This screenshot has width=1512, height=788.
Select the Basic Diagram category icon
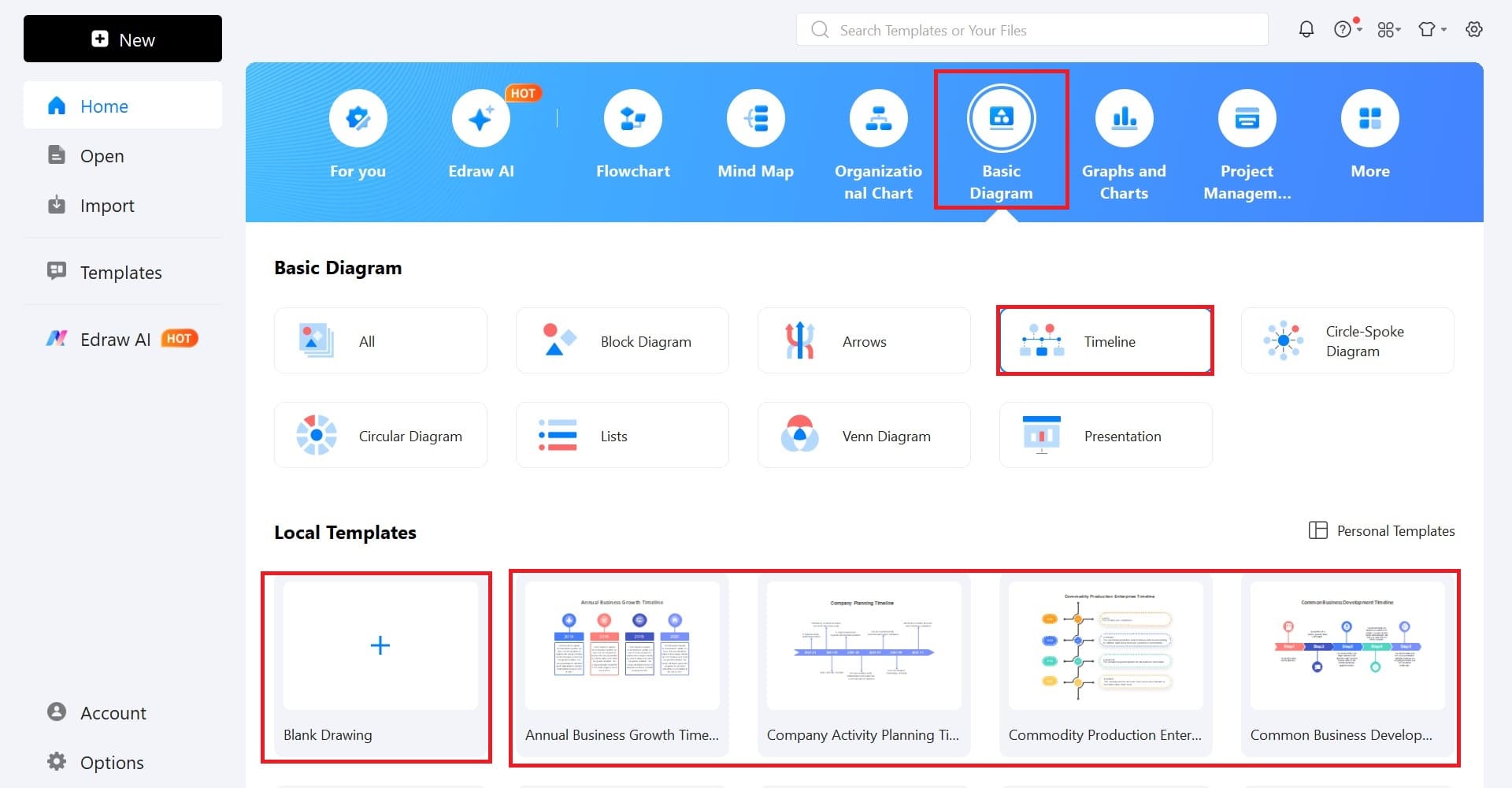click(1002, 118)
